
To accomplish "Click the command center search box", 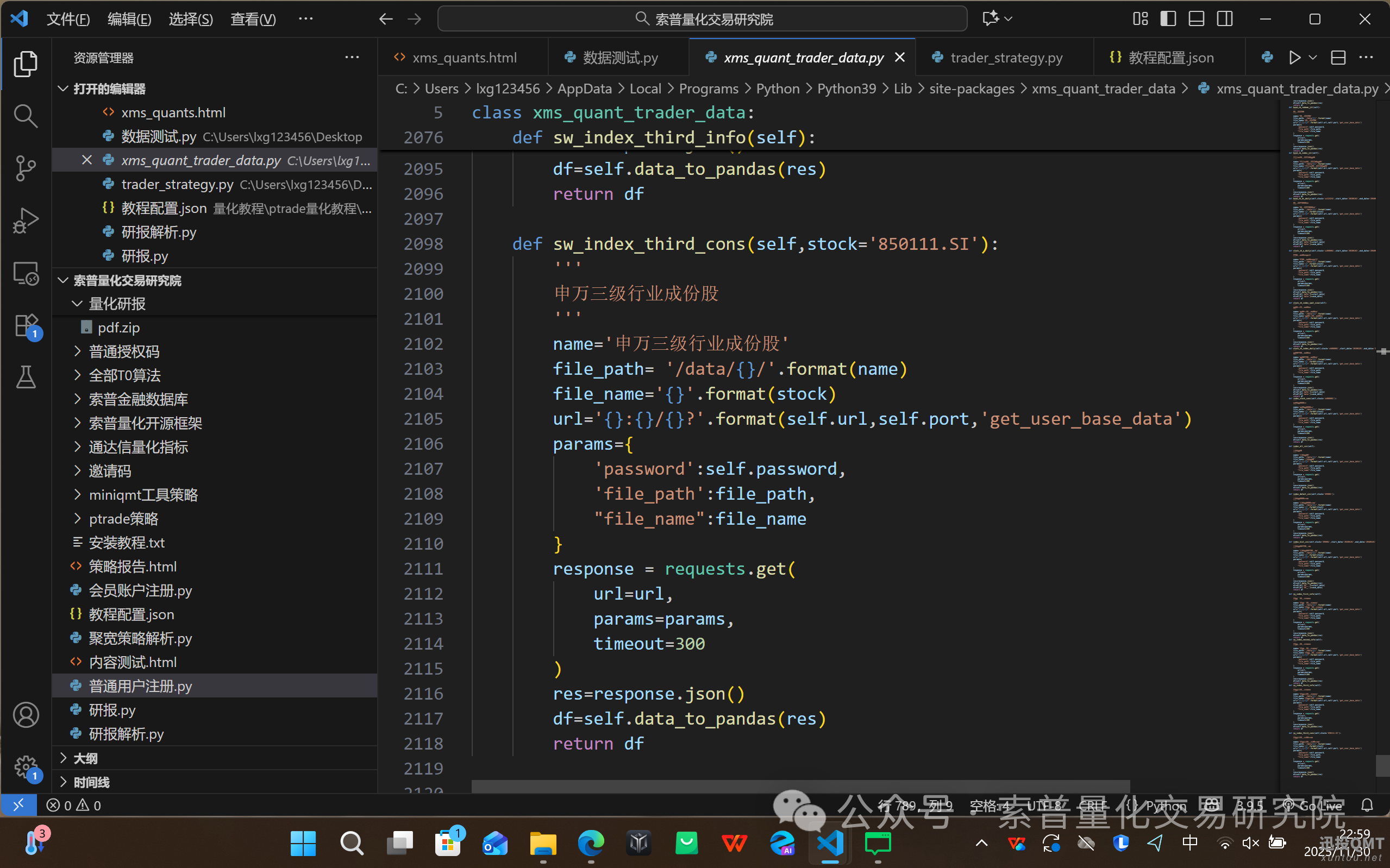I will click(x=702, y=19).
